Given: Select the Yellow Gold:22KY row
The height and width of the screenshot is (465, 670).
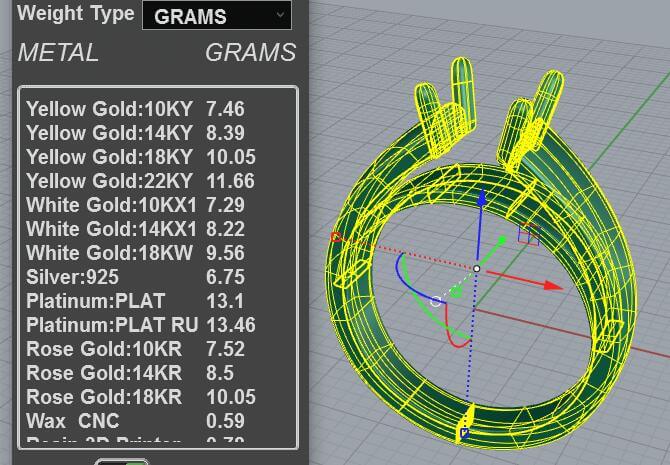Looking at the screenshot, I should point(141,181).
